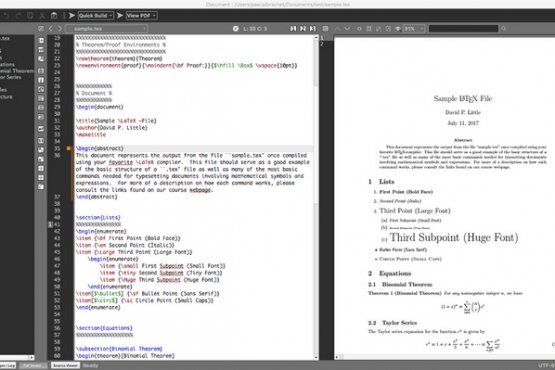Click the side toolbar icon beside line 19

click(x=41, y=40)
